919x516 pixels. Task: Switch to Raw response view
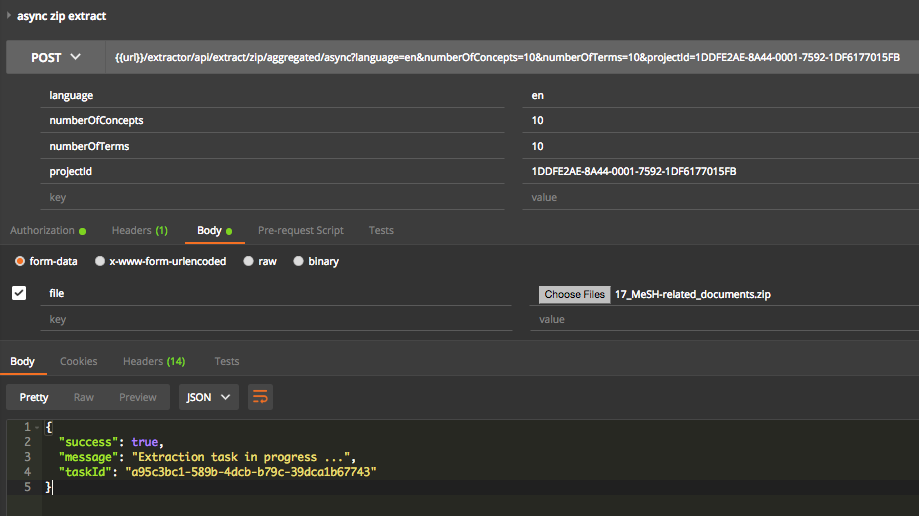(84, 397)
